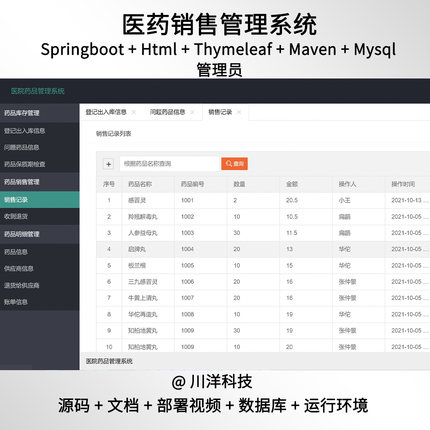Click the footer text 医院药品管理系统

coord(109,361)
